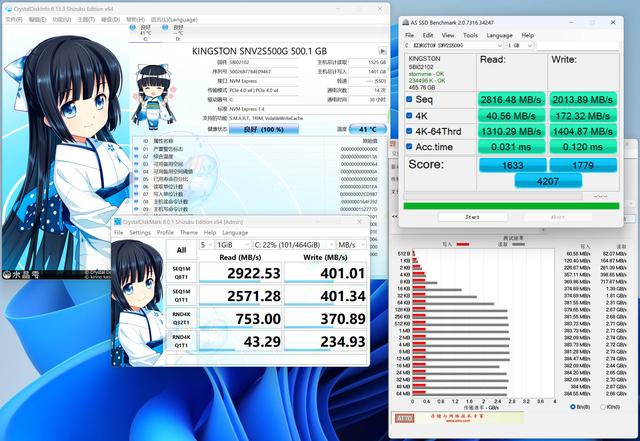This screenshot has height=441, width=640.
Task: Click ATTO logo at bottom of ATTO window
Action: [404, 418]
